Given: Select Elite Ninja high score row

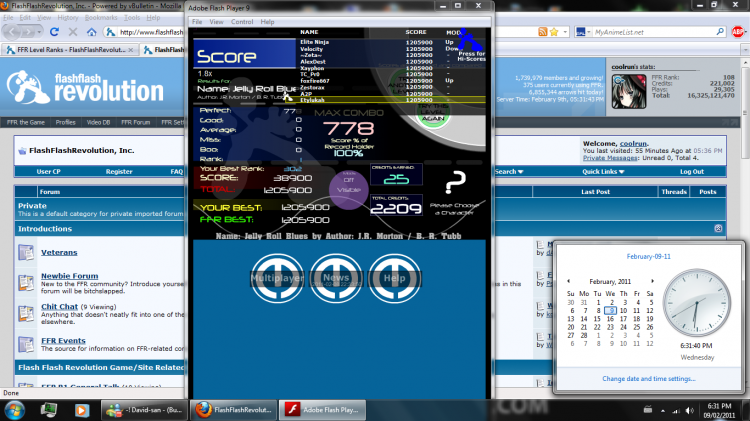Looking at the screenshot, I should pos(391,42).
